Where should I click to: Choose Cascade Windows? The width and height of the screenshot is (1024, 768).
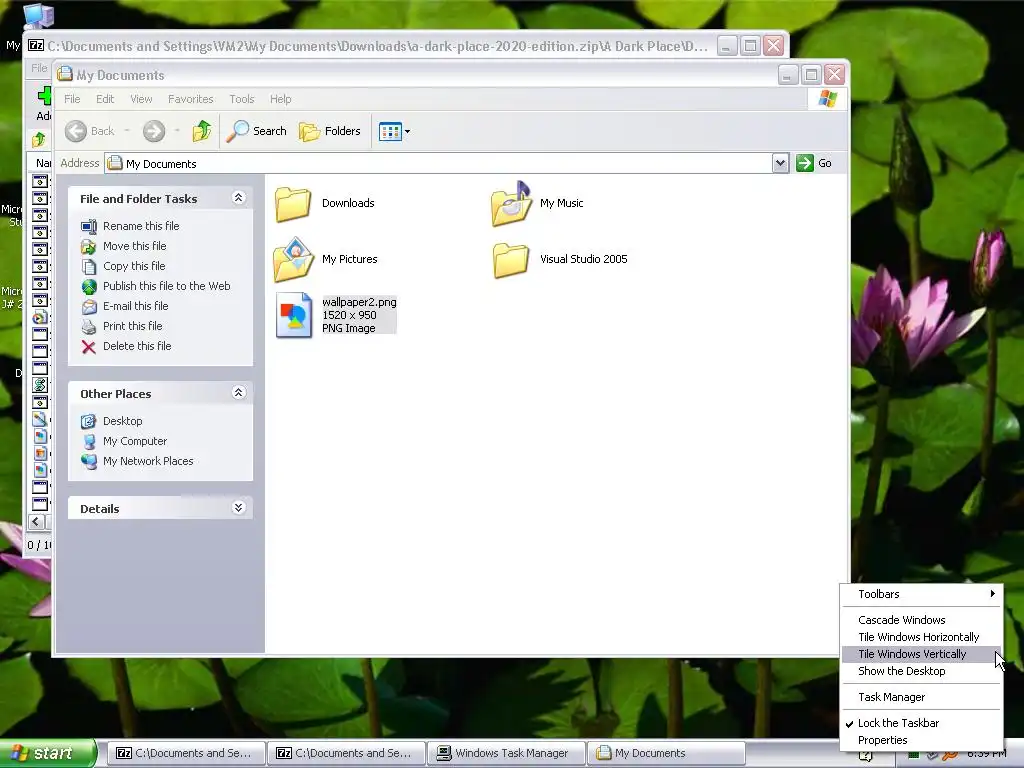pos(921,620)
